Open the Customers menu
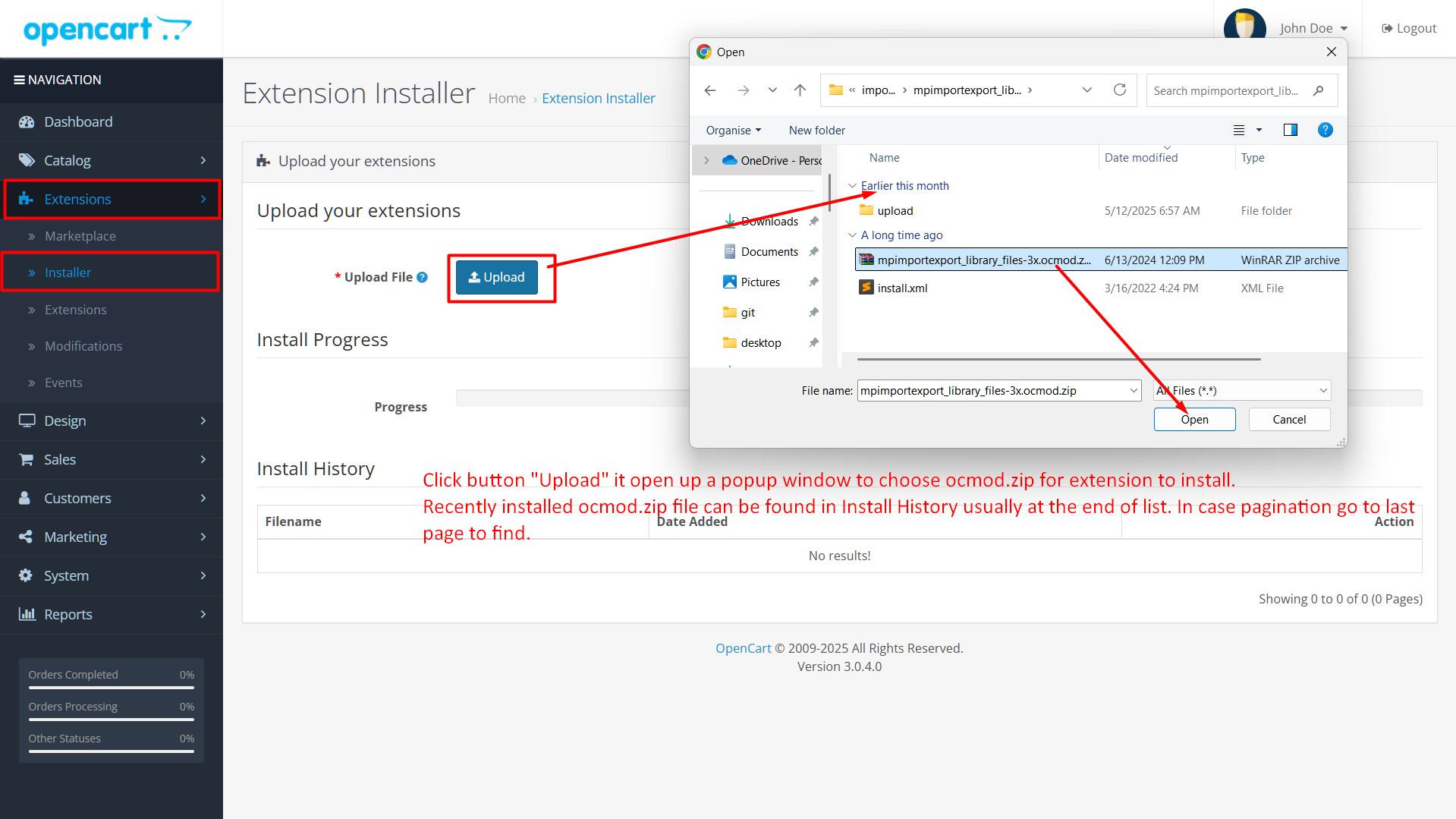Screen dimensions: 1456x819 click(x=112, y=498)
